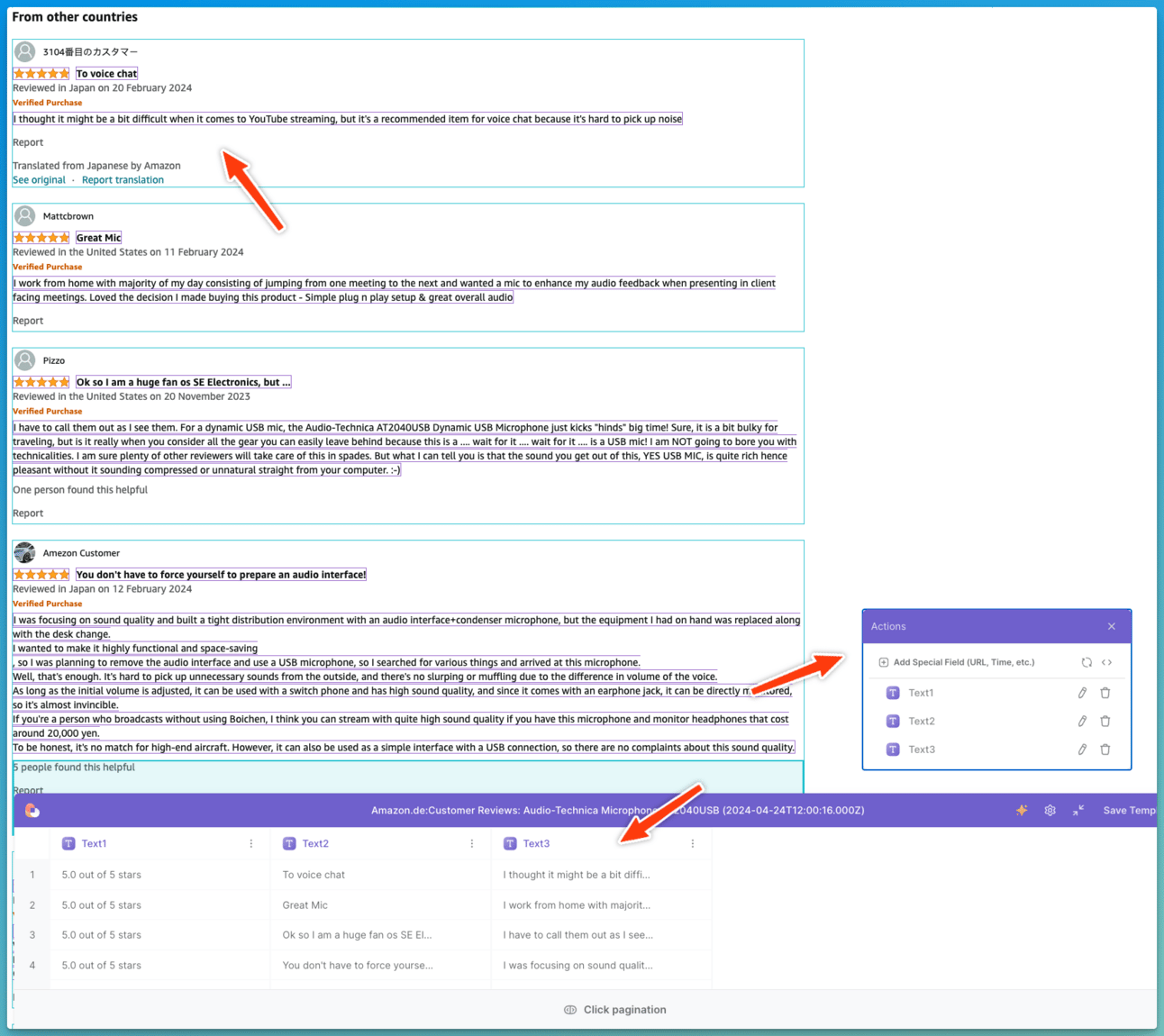The height and width of the screenshot is (1036, 1164).
Task: Edit the Text1 field with its pencil icon
Action: coord(1082,693)
